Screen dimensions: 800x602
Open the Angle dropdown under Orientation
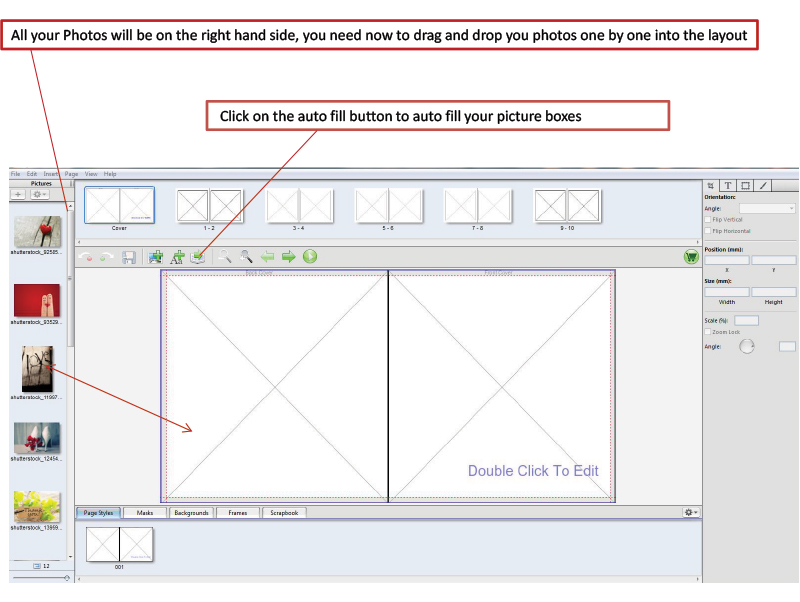coord(767,208)
